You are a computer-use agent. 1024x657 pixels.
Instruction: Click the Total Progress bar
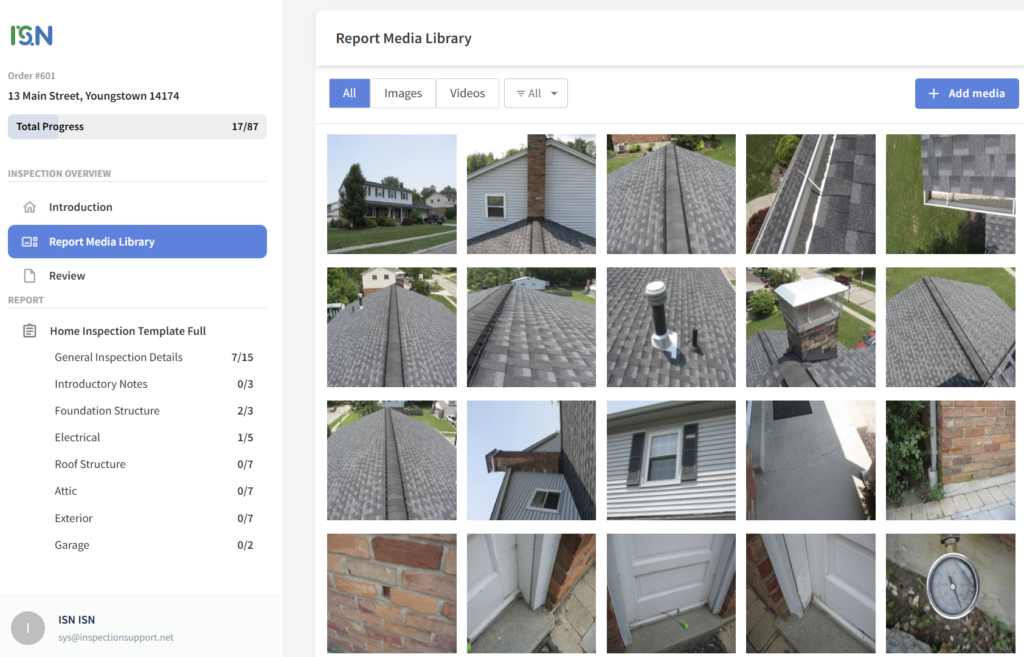[137, 127]
